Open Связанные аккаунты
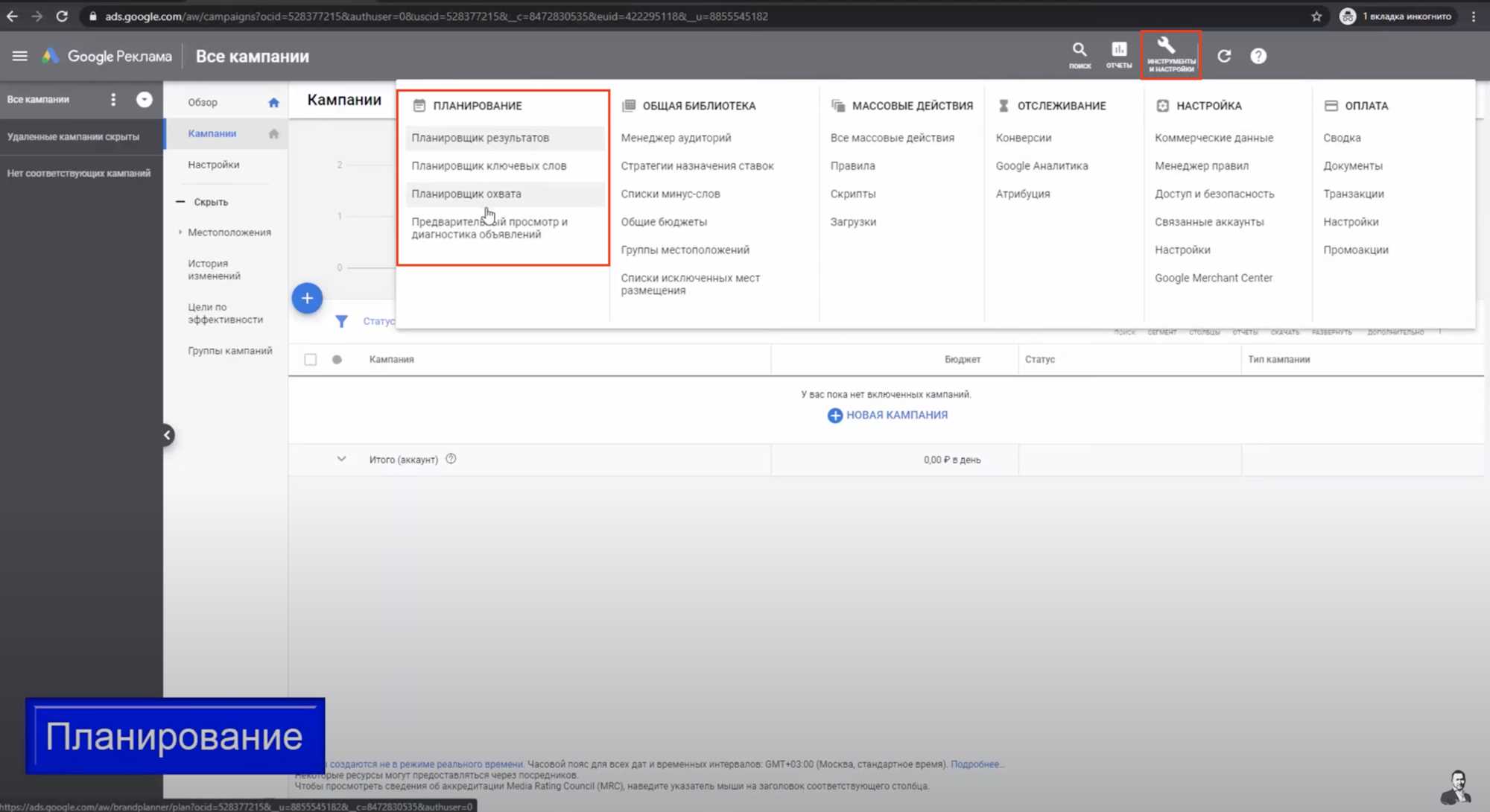This screenshot has width=1490, height=812. pyautogui.click(x=1209, y=222)
